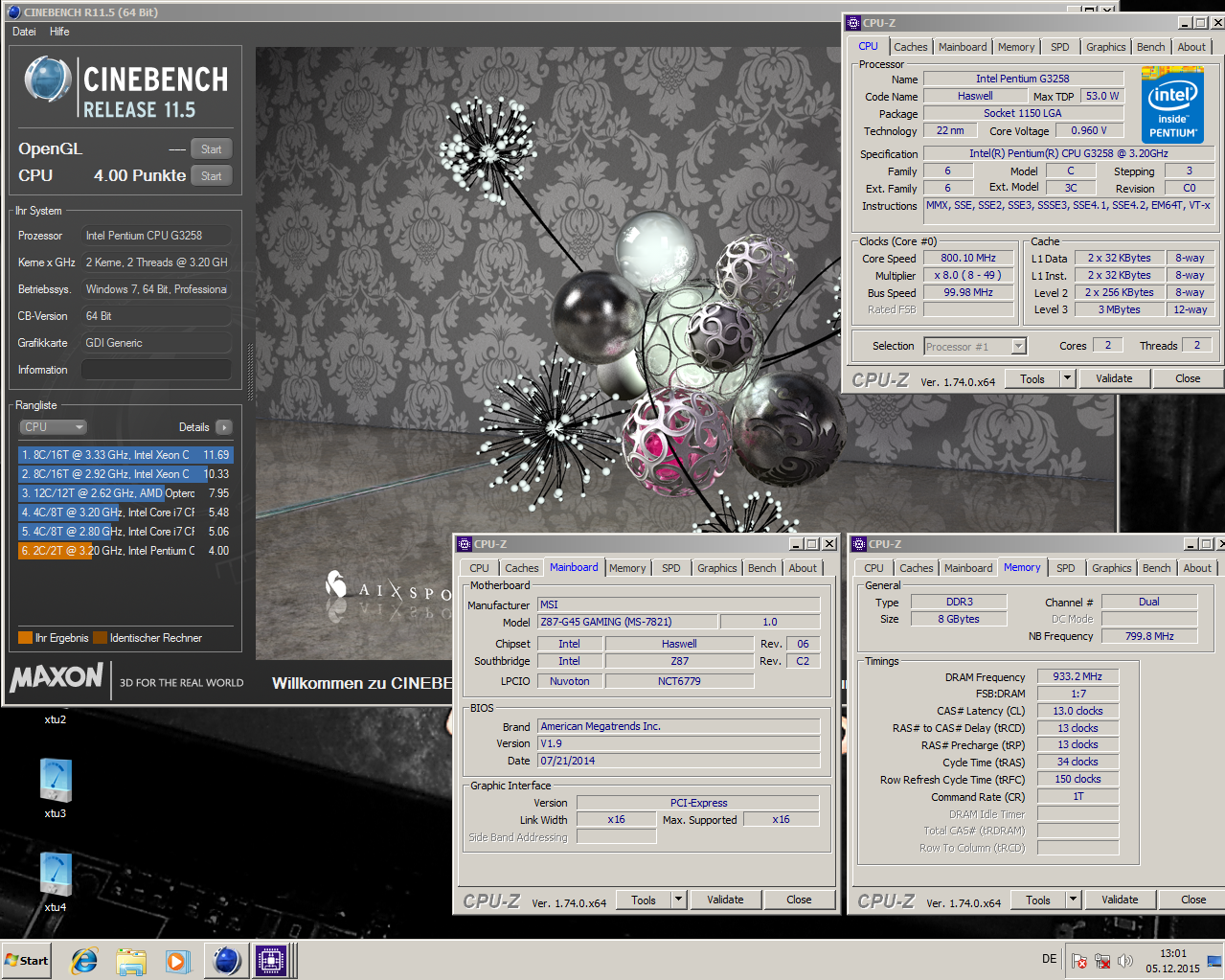Click the DE language indicator in tray
Screen dimensions: 1225x980
tap(1049, 959)
